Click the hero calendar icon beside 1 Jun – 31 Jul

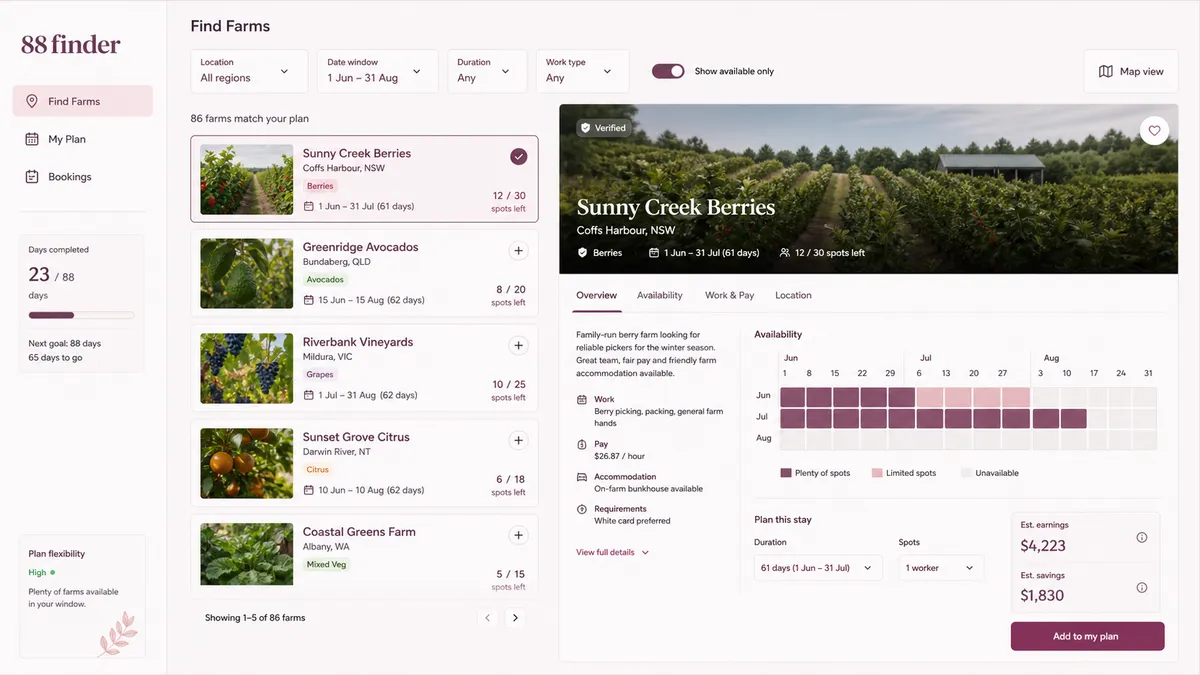[x=654, y=253]
